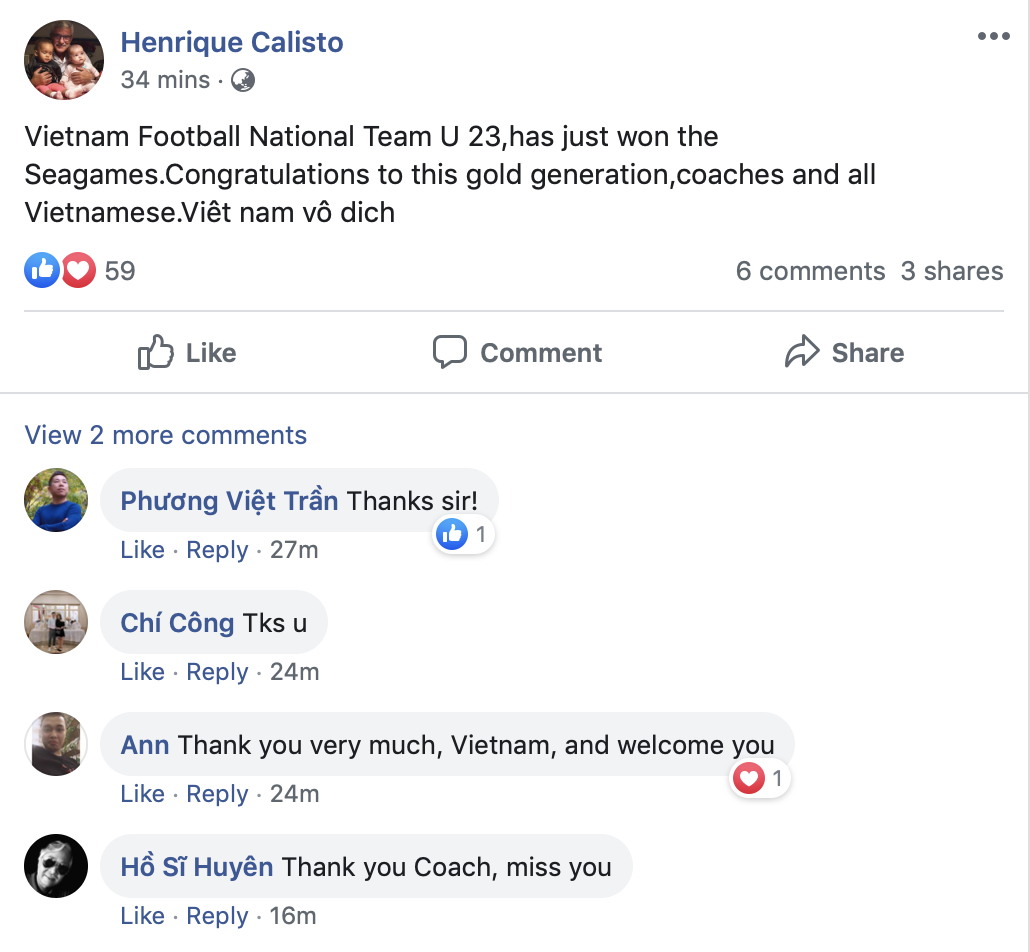The width and height of the screenshot is (1030, 952).
Task: Toggle Like on the post
Action: click(187, 352)
